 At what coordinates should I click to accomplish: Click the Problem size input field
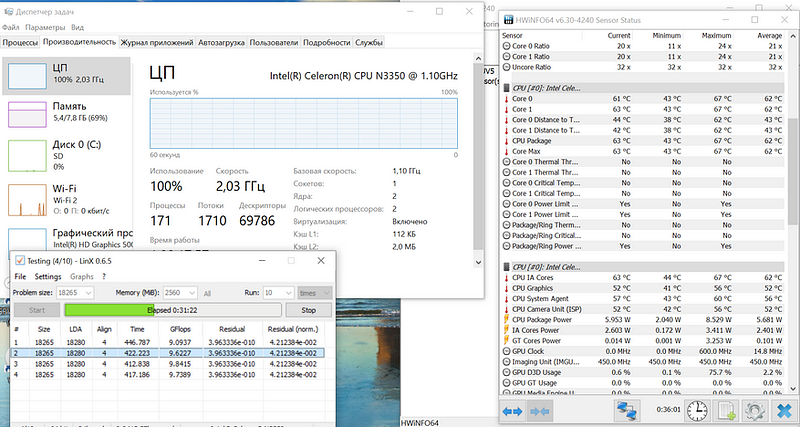(69, 293)
